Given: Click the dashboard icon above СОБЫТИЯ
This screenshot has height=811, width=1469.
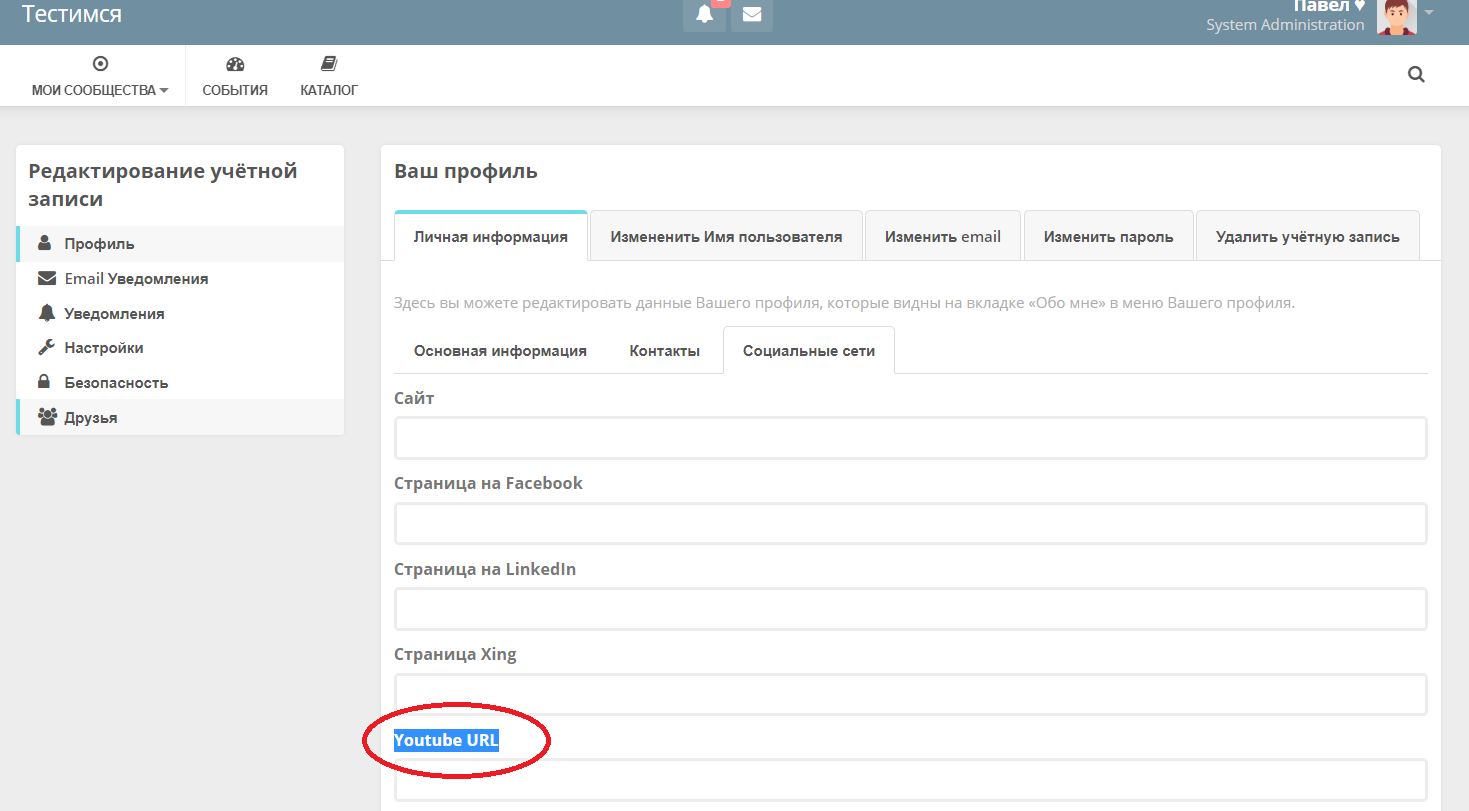Looking at the screenshot, I should point(235,64).
